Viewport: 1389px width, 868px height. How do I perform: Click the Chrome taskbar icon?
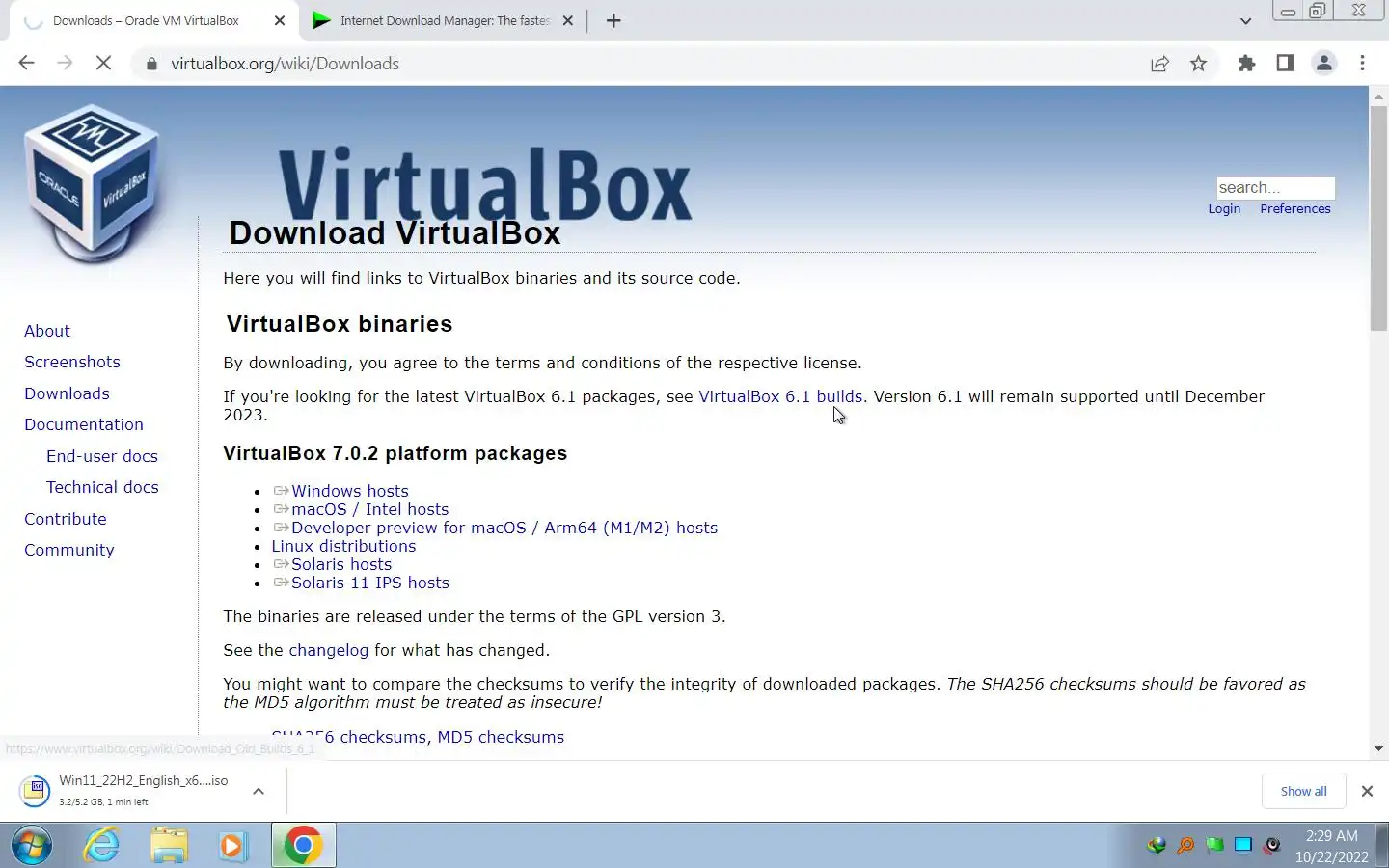pyautogui.click(x=303, y=846)
